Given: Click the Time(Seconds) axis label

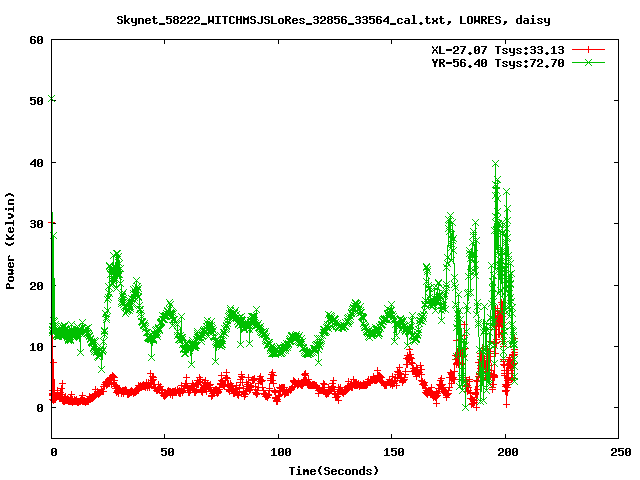Looking at the screenshot, I should tap(333, 471).
